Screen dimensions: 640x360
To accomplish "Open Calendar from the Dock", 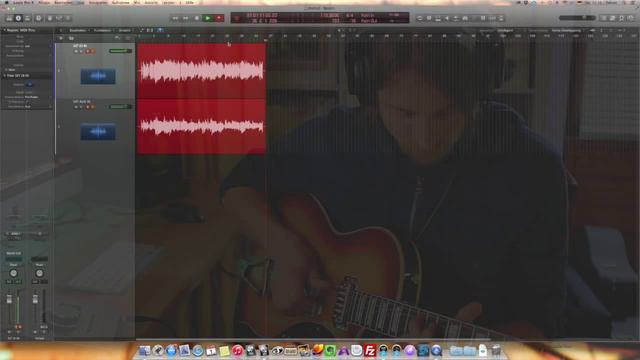I will (211, 350).
